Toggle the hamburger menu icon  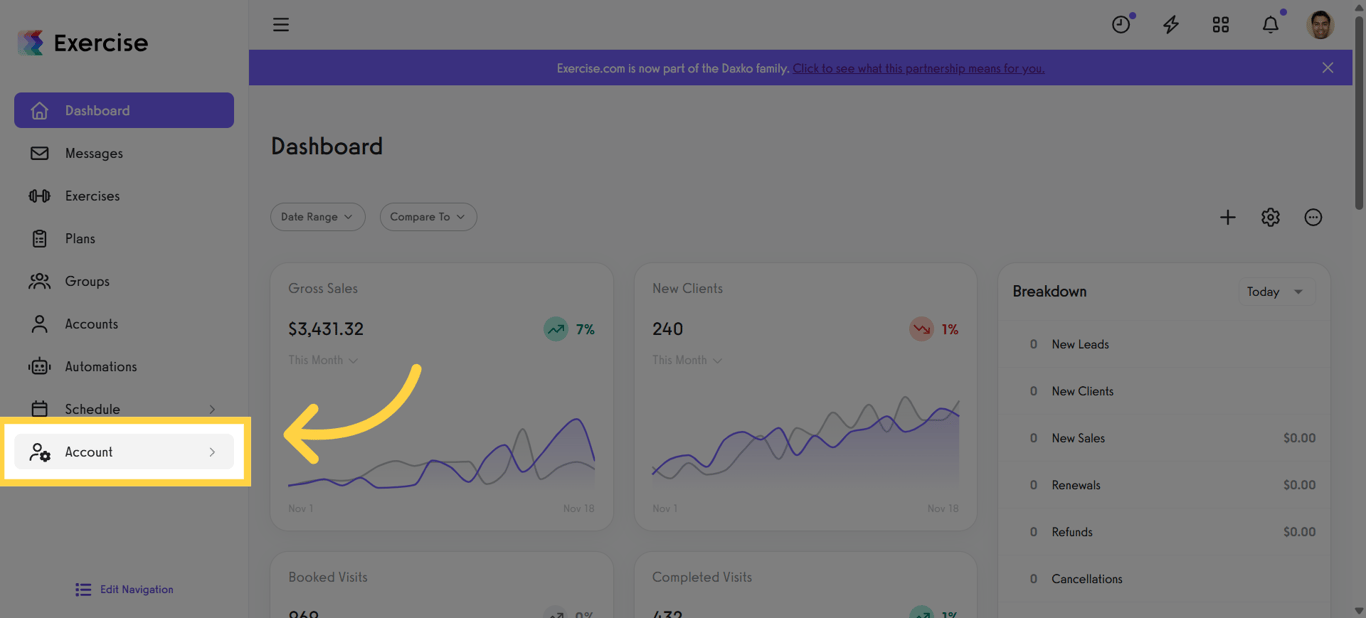(281, 25)
